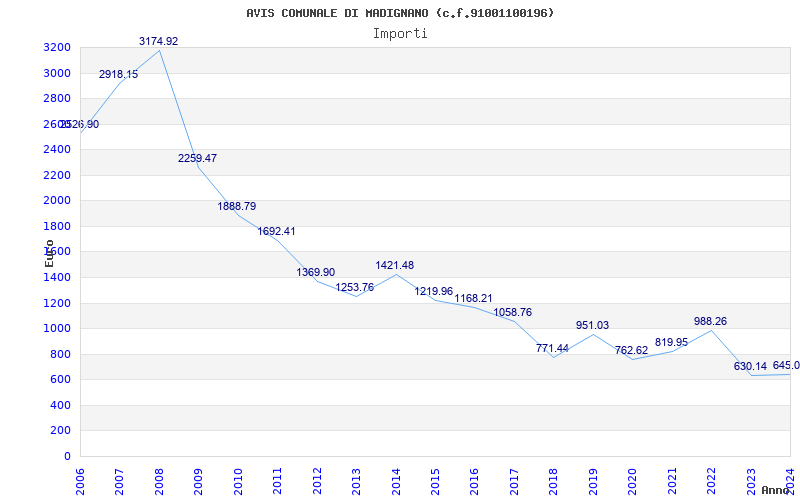Select the data label 819.95
Screen dimensions: 800x500
click(x=671, y=342)
